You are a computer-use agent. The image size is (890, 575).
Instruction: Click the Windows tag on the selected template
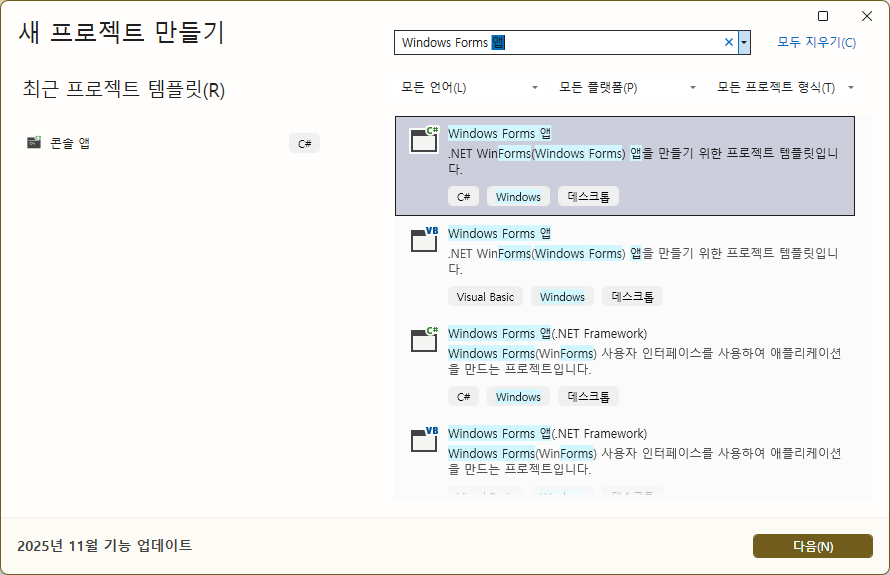tap(518, 196)
